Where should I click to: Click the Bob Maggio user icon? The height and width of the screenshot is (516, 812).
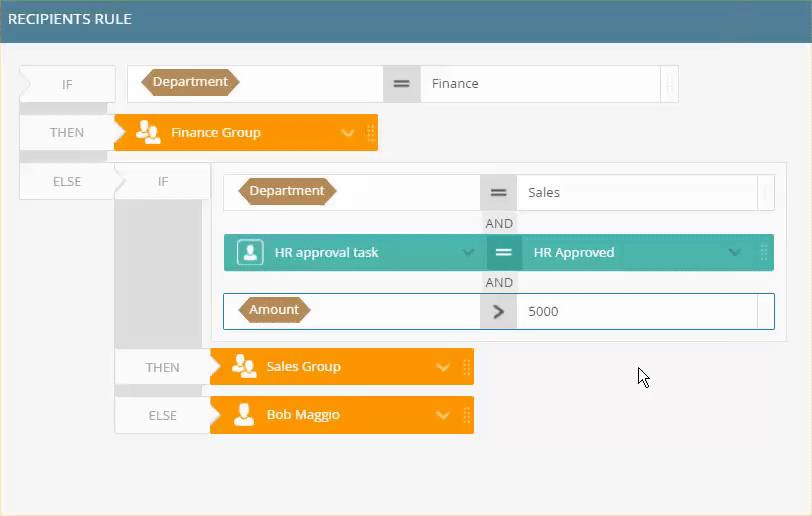point(243,414)
